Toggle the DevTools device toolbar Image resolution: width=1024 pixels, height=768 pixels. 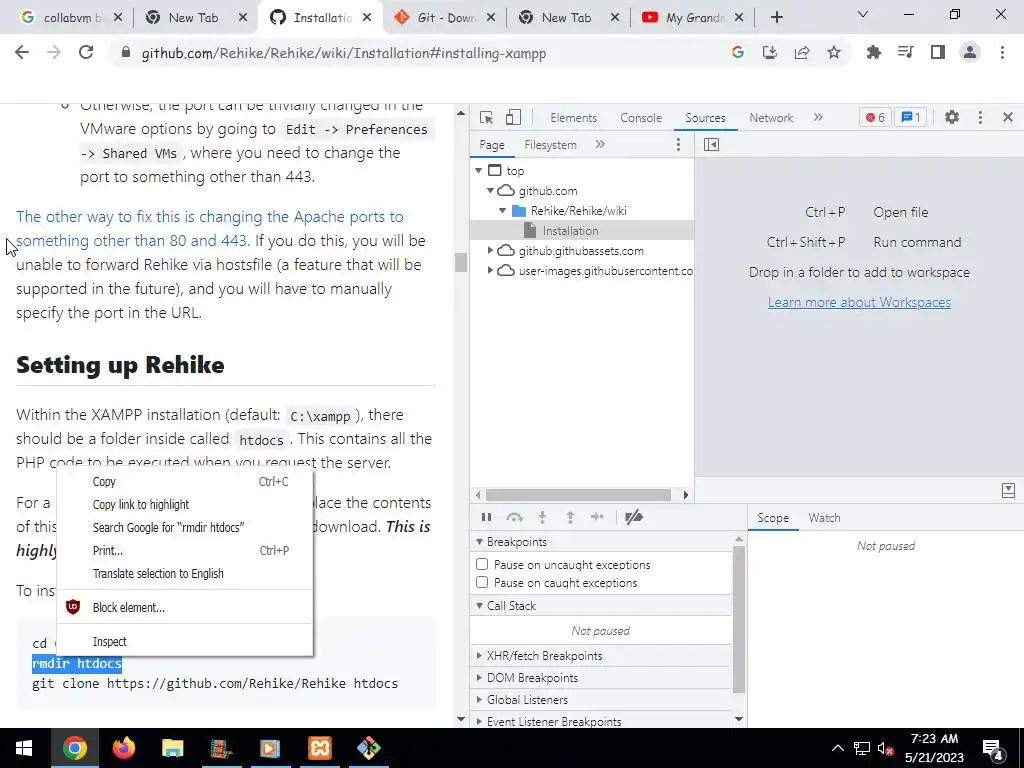(x=513, y=118)
